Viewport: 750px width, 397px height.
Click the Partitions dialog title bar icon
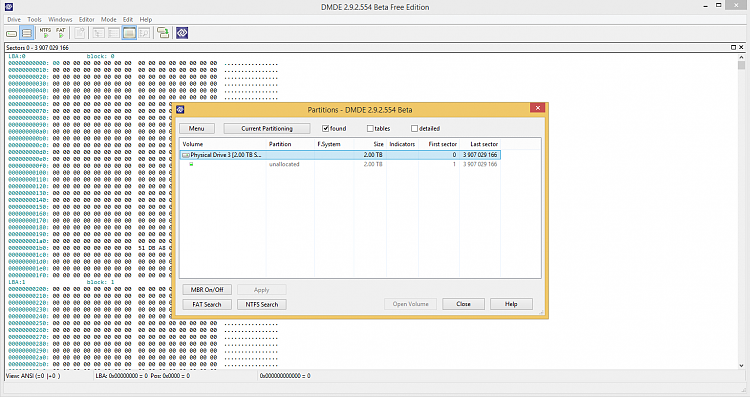point(180,110)
